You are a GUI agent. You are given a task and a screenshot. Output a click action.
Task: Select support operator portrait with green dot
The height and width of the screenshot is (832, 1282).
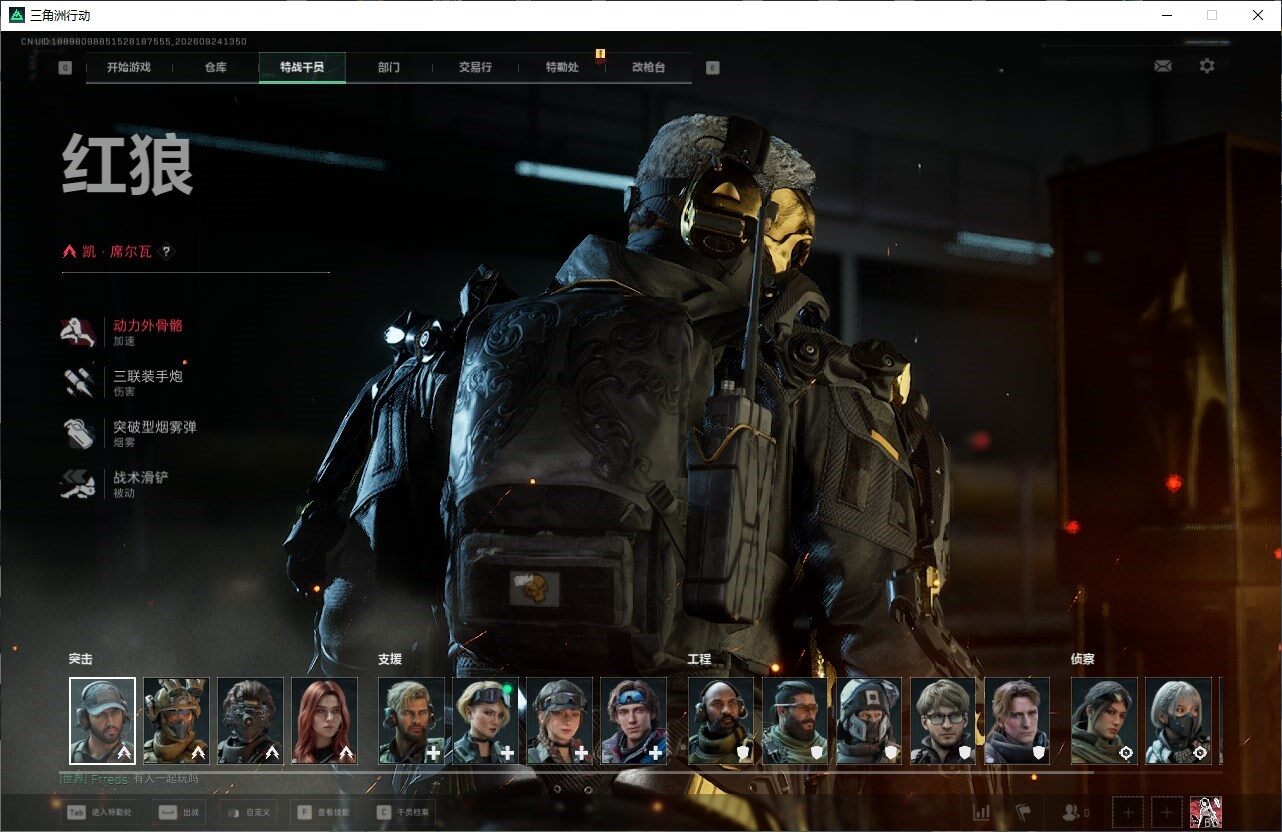pos(486,721)
